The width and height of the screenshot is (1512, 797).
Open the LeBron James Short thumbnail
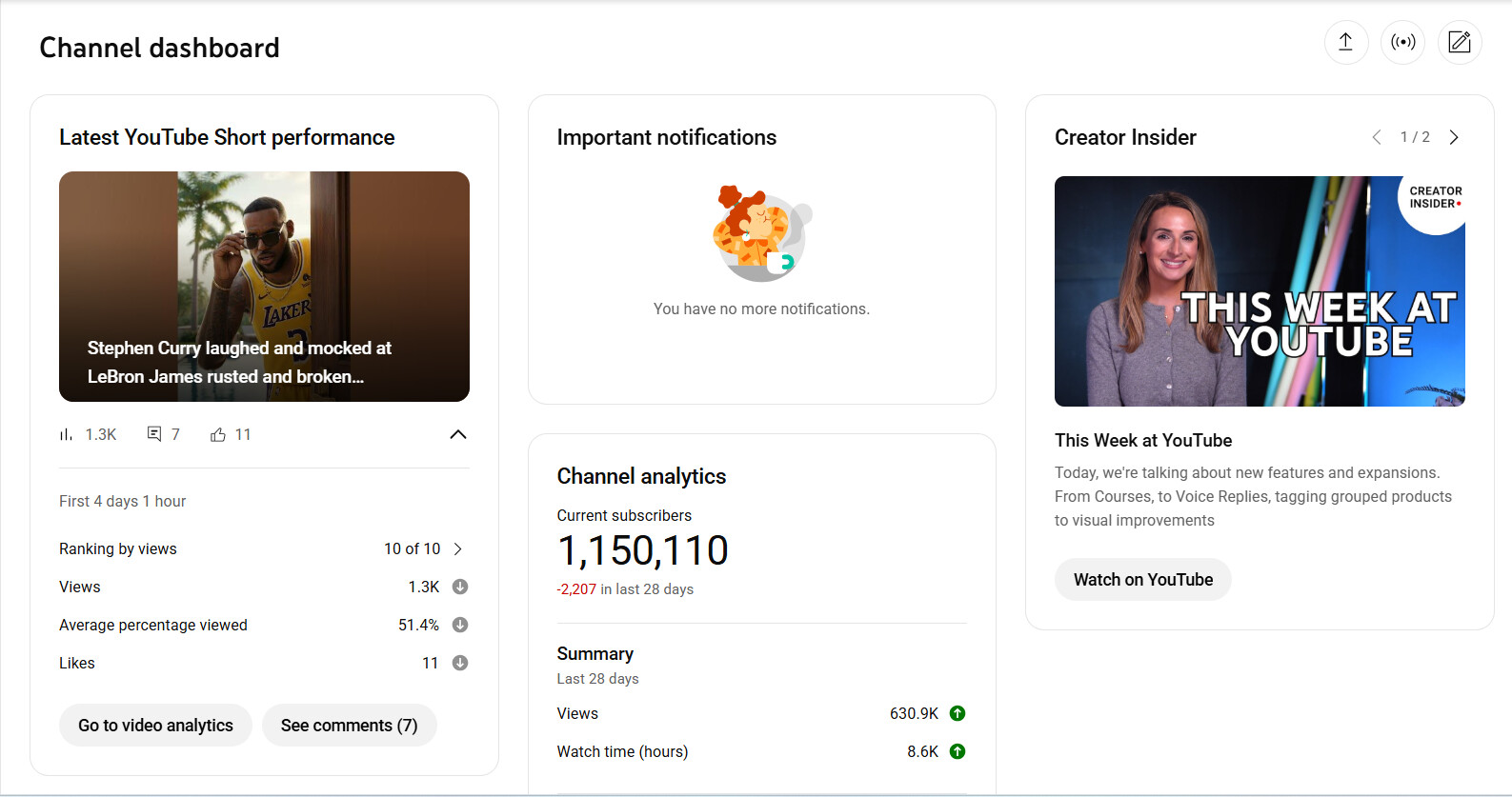pyautogui.click(x=264, y=286)
